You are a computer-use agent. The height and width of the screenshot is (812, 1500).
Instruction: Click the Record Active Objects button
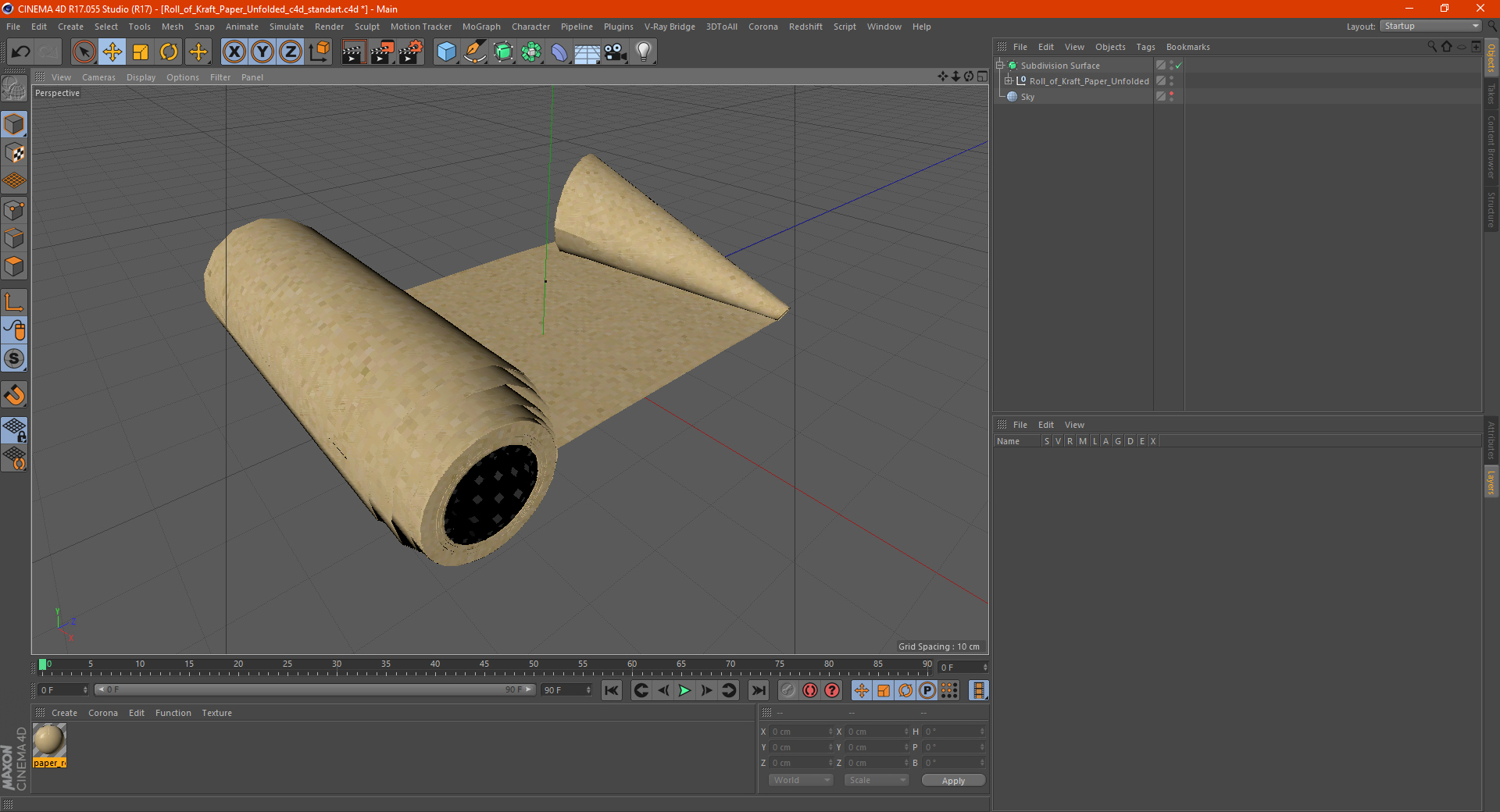point(788,690)
